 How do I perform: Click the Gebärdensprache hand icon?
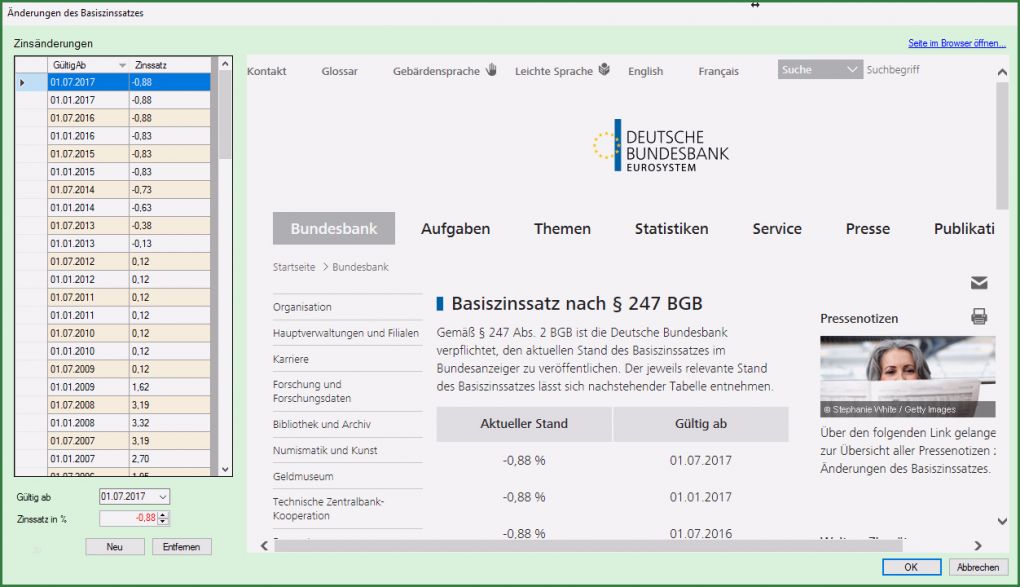[x=491, y=70]
